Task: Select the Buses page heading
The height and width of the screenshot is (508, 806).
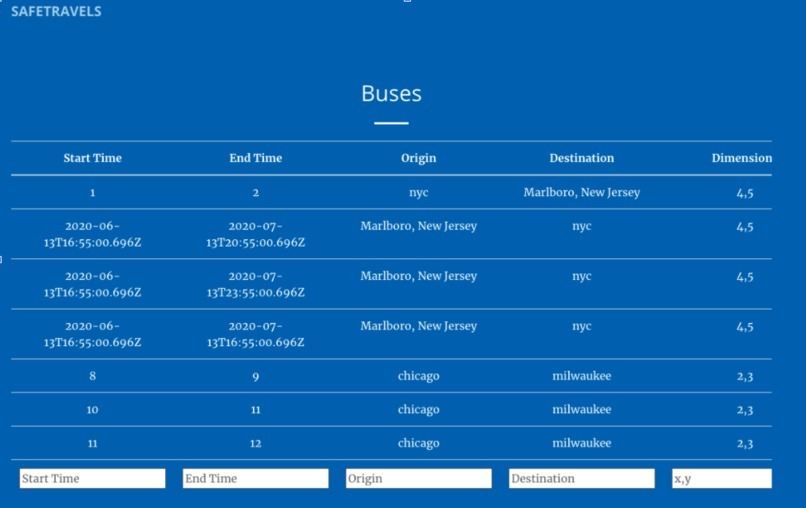Action: click(x=391, y=94)
